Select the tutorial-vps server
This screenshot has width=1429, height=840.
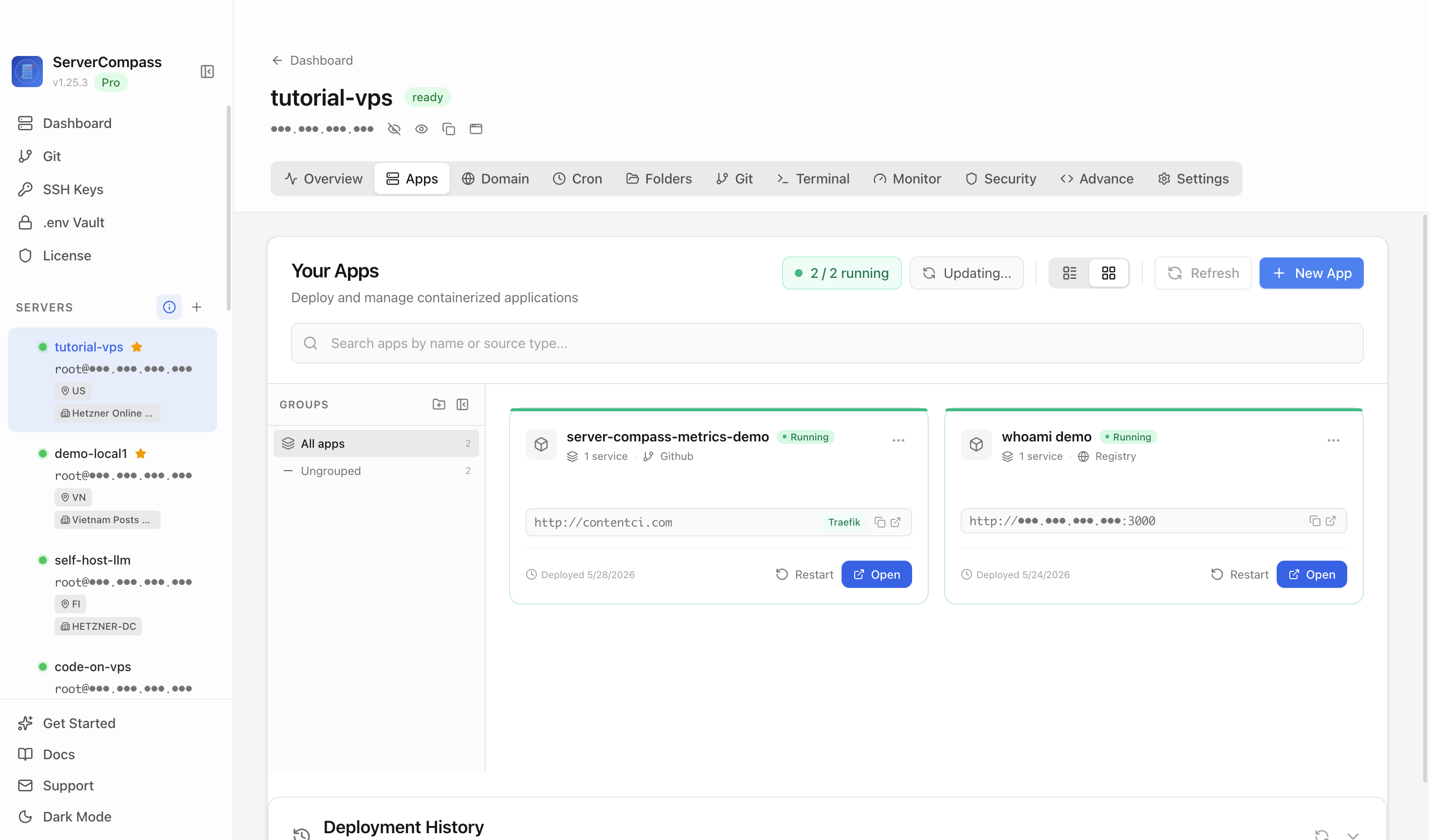pyautogui.click(x=112, y=380)
